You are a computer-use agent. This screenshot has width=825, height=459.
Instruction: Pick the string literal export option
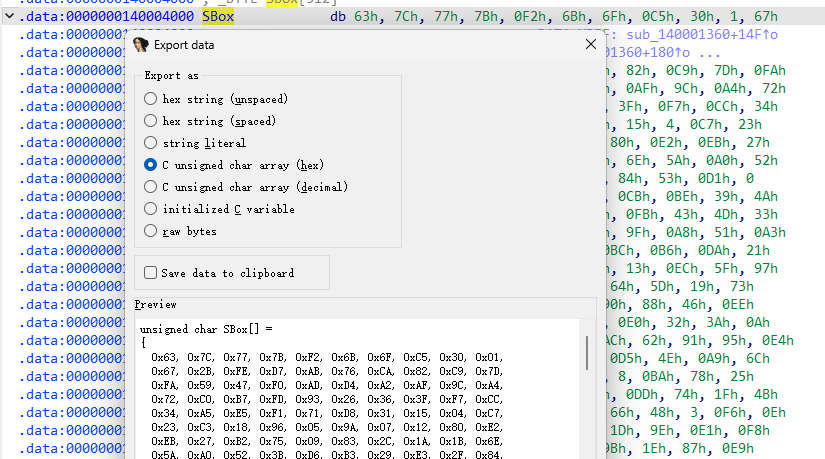151,143
